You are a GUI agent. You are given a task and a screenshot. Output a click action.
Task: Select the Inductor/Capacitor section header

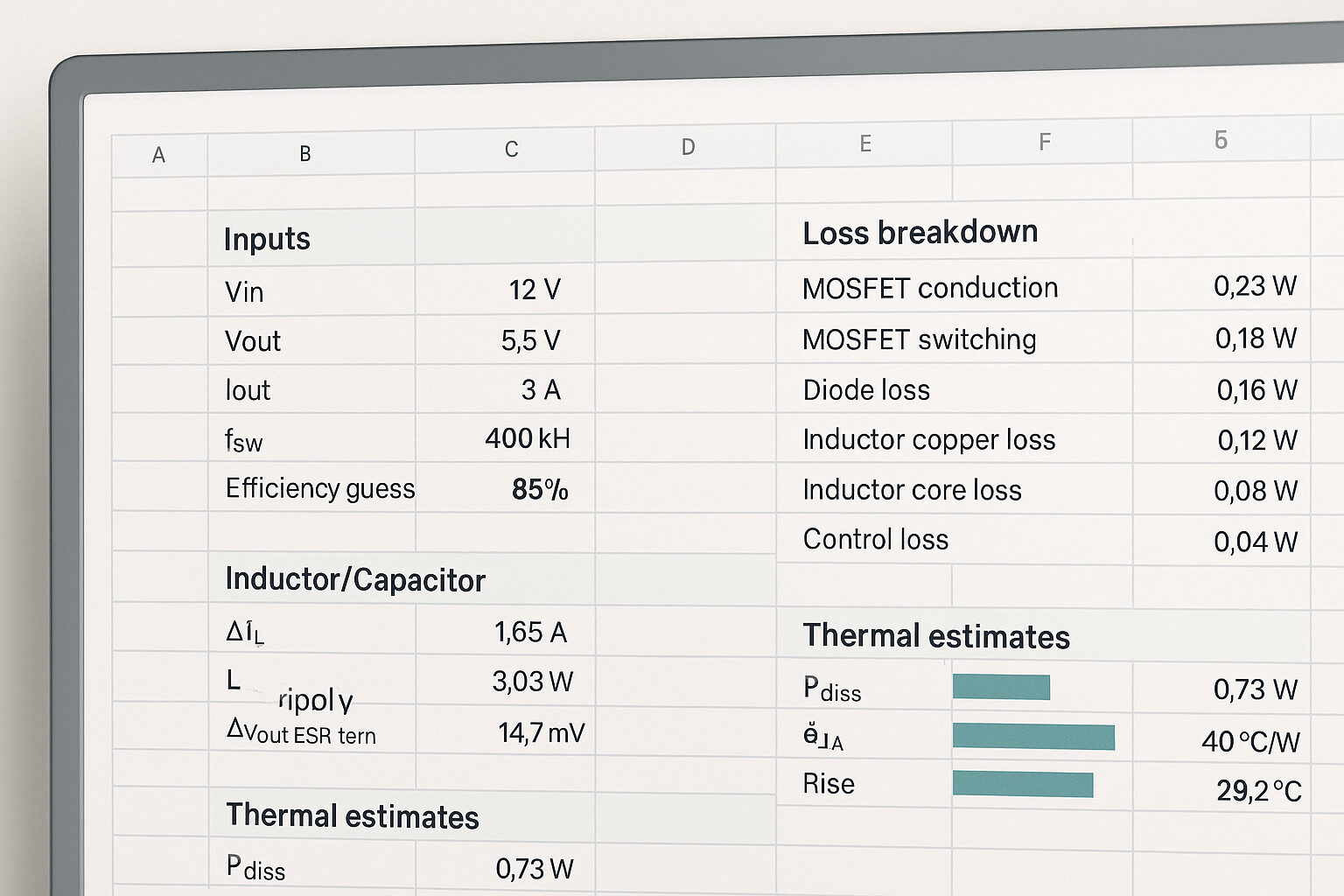[355, 579]
